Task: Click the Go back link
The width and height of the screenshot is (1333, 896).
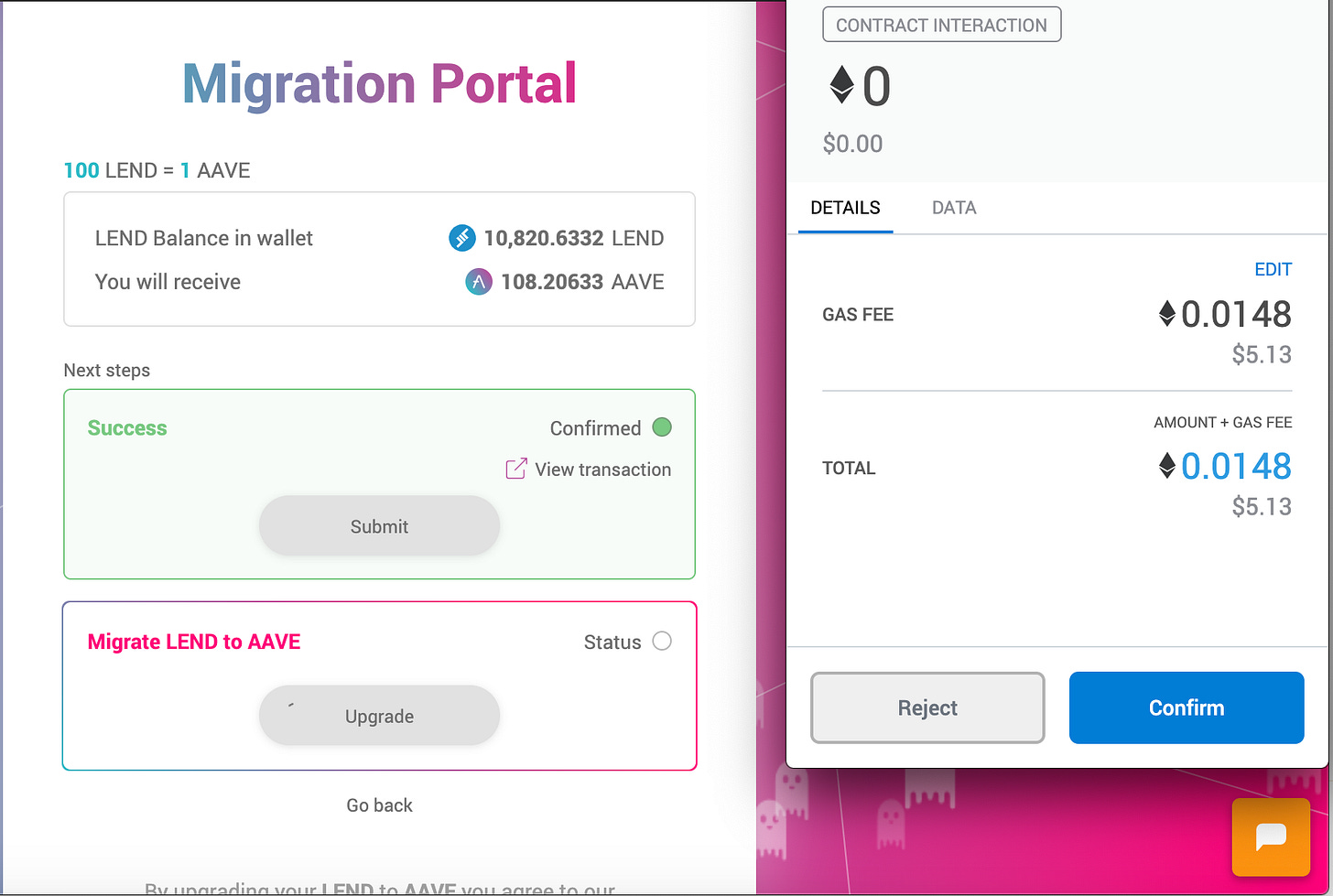Action: pyautogui.click(x=379, y=805)
